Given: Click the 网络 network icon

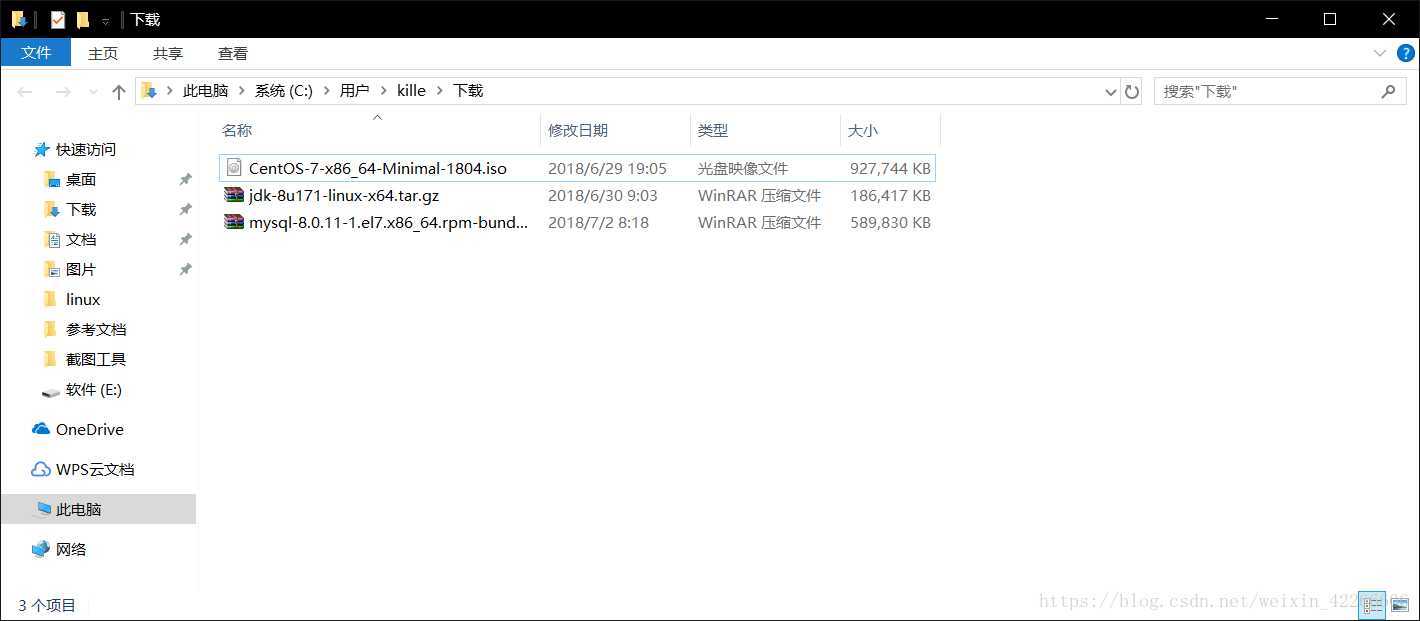Looking at the screenshot, I should coord(41,549).
